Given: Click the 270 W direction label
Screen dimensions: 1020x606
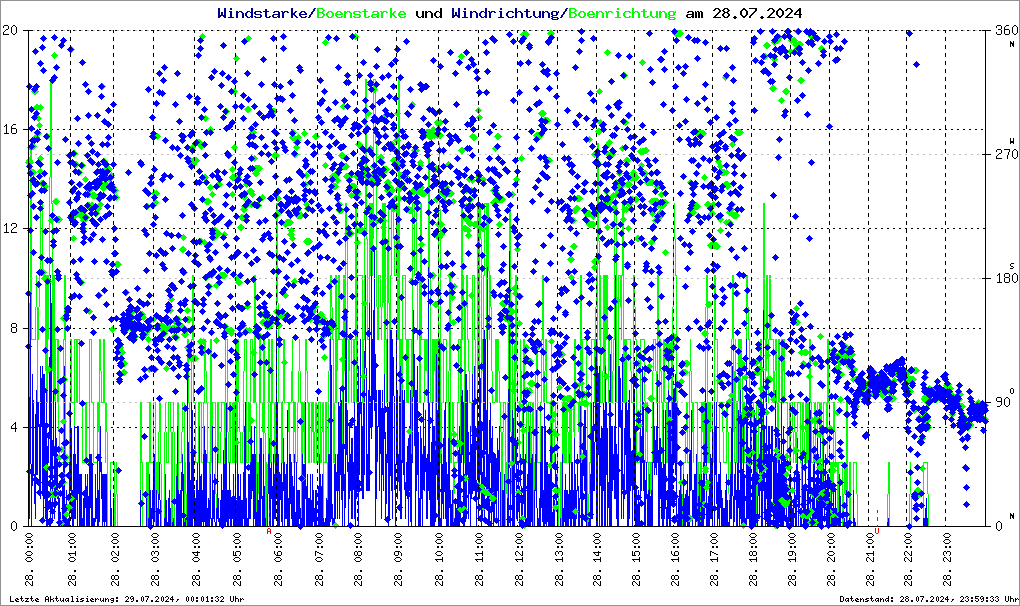Looking at the screenshot, I should pos(1007,154).
